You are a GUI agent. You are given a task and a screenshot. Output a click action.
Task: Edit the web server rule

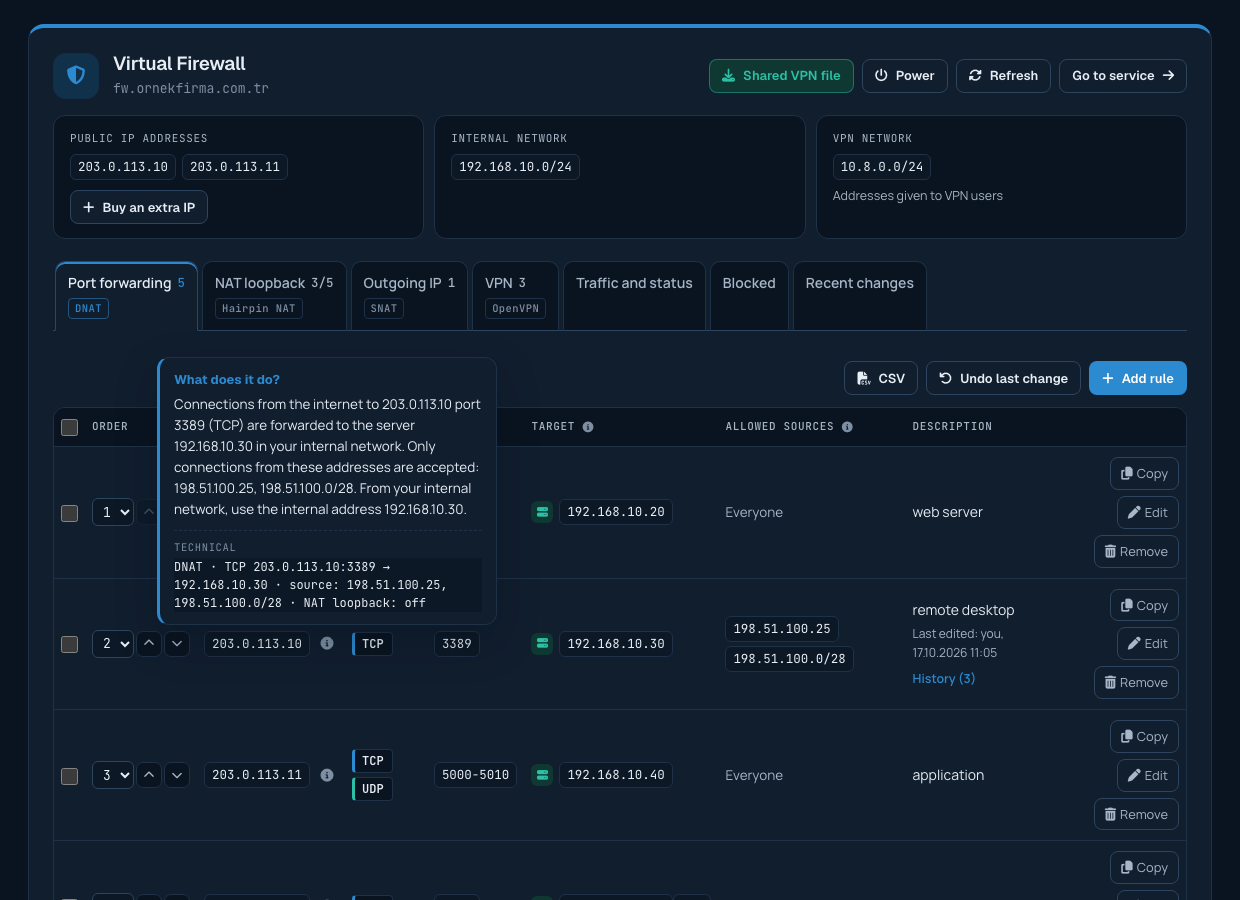coord(1148,513)
